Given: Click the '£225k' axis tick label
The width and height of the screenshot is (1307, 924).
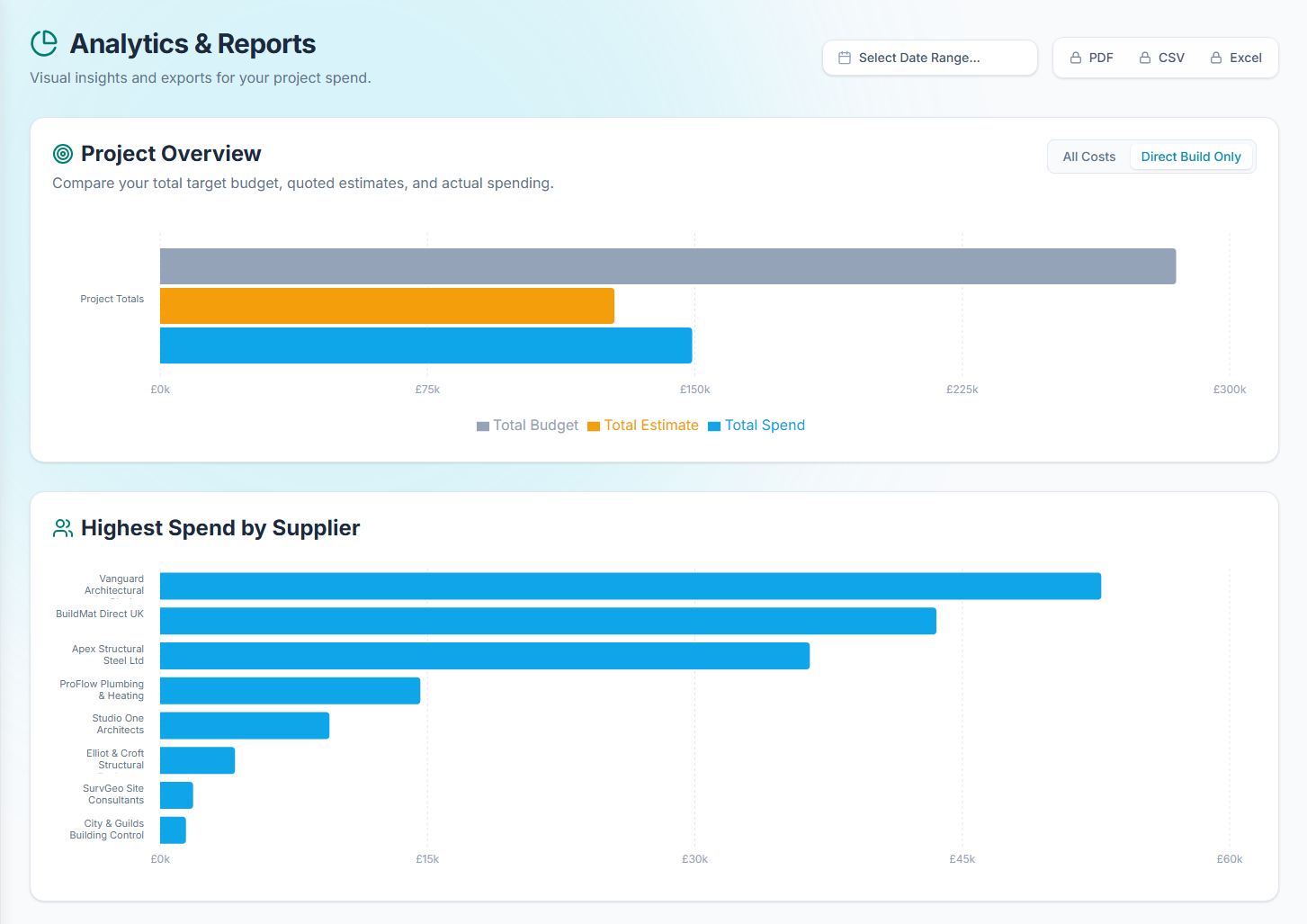Looking at the screenshot, I should [x=962, y=390].
